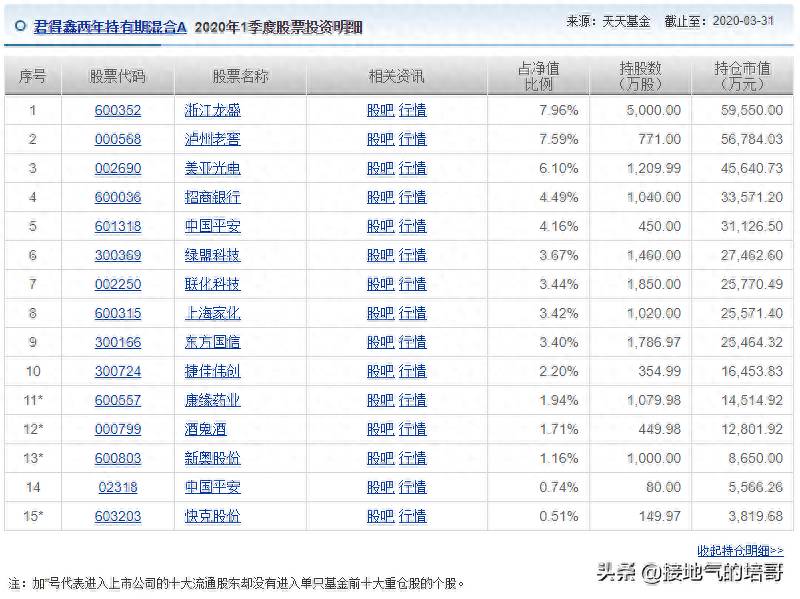Open 股吧 link in 上海家化 row
Screen dimensions: 800x599
pyautogui.click(x=381, y=313)
